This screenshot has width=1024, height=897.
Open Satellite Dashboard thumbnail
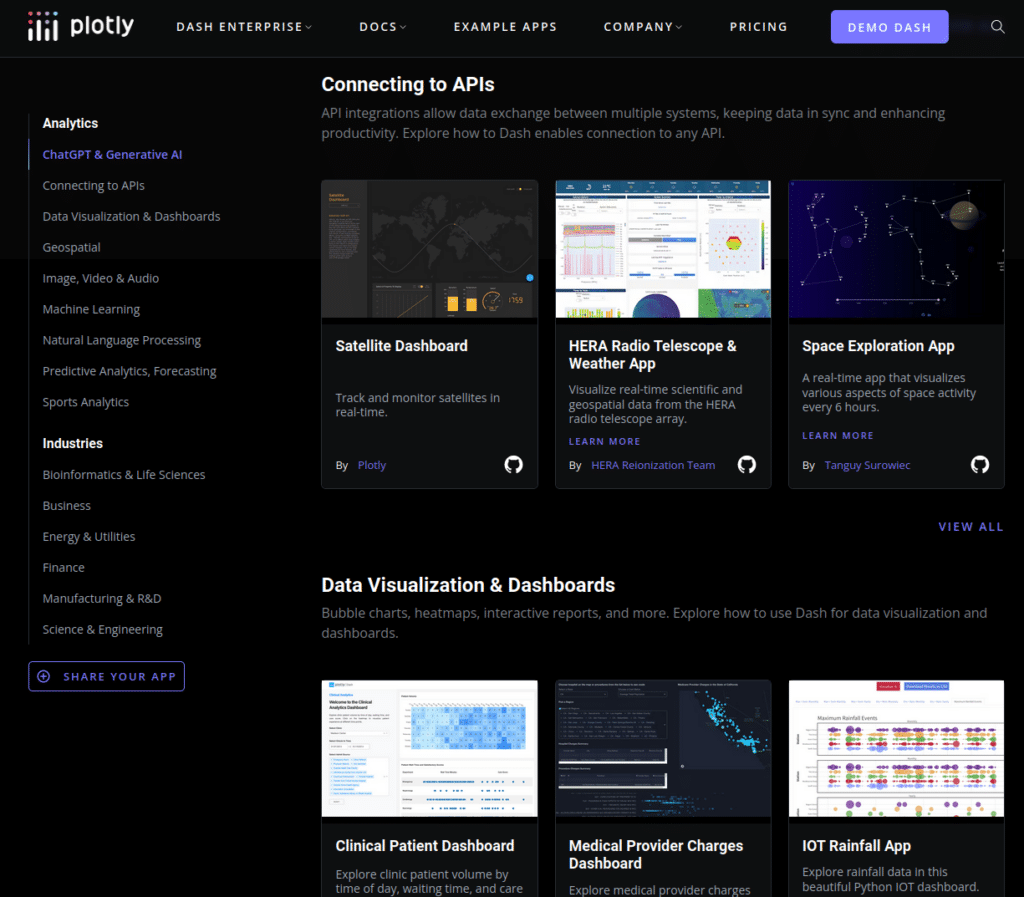(x=430, y=249)
